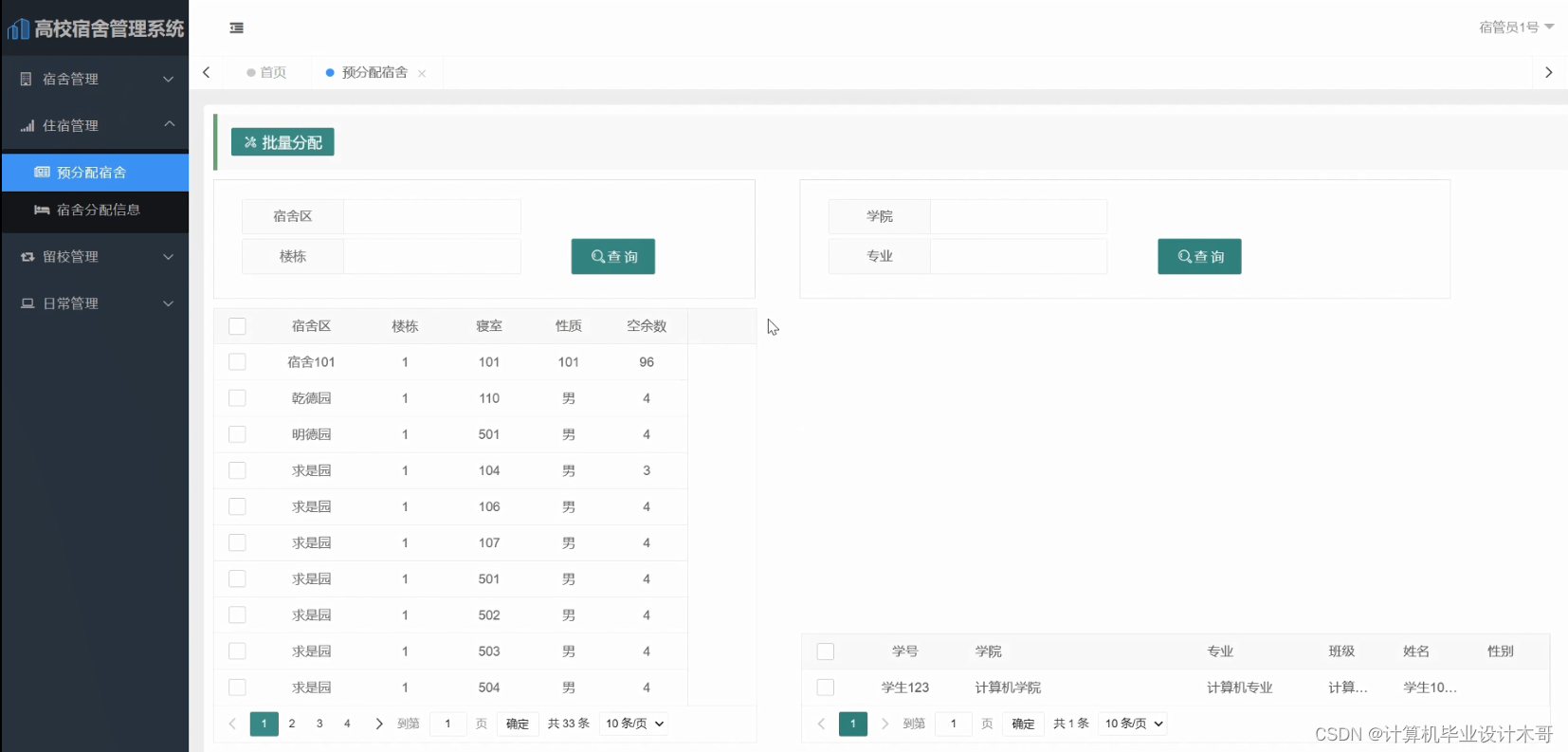Open dormitory table page size dropdown
The width and height of the screenshot is (1568, 752).
634,724
